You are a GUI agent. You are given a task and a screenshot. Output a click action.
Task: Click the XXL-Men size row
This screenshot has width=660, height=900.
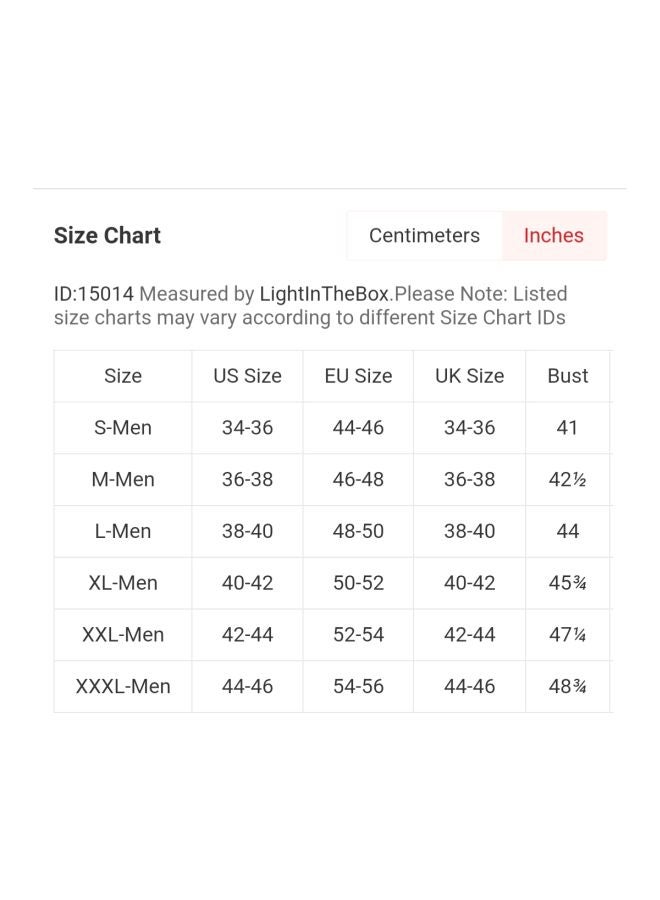pos(333,634)
